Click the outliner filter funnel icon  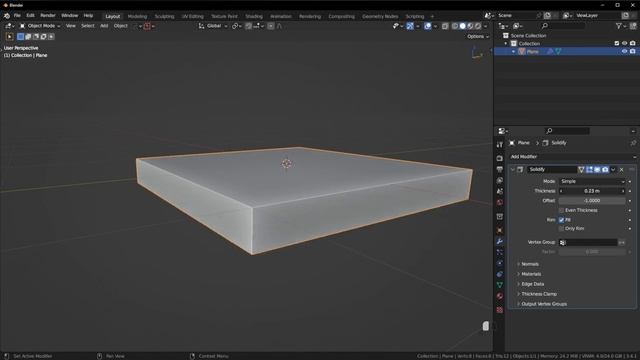click(x=619, y=26)
